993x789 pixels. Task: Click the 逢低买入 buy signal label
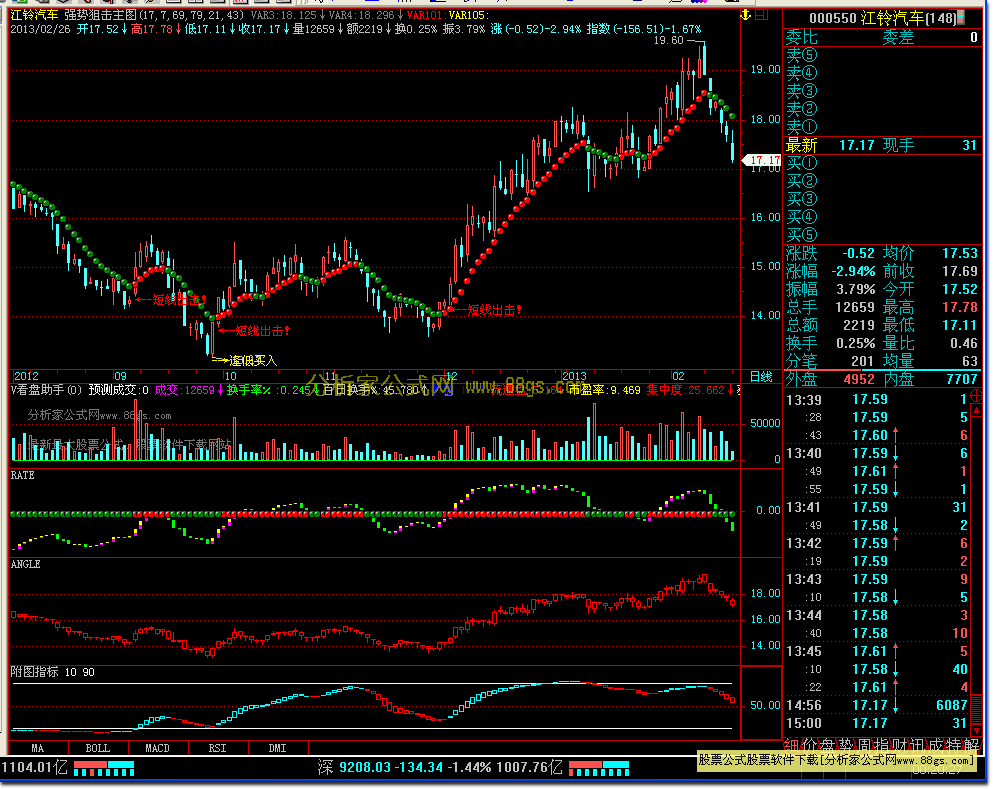tap(253, 360)
